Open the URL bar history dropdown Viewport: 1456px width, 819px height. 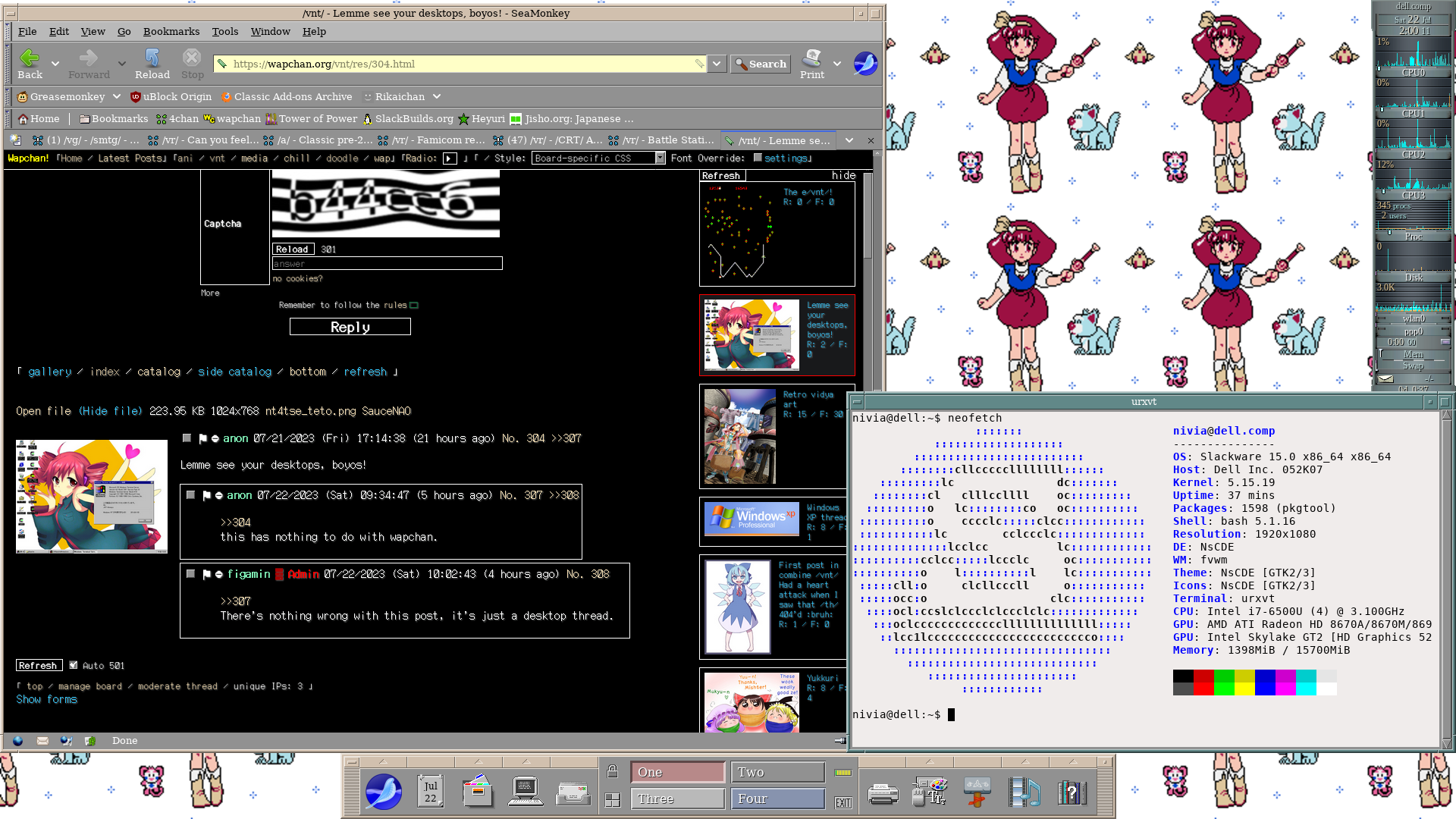tap(717, 64)
